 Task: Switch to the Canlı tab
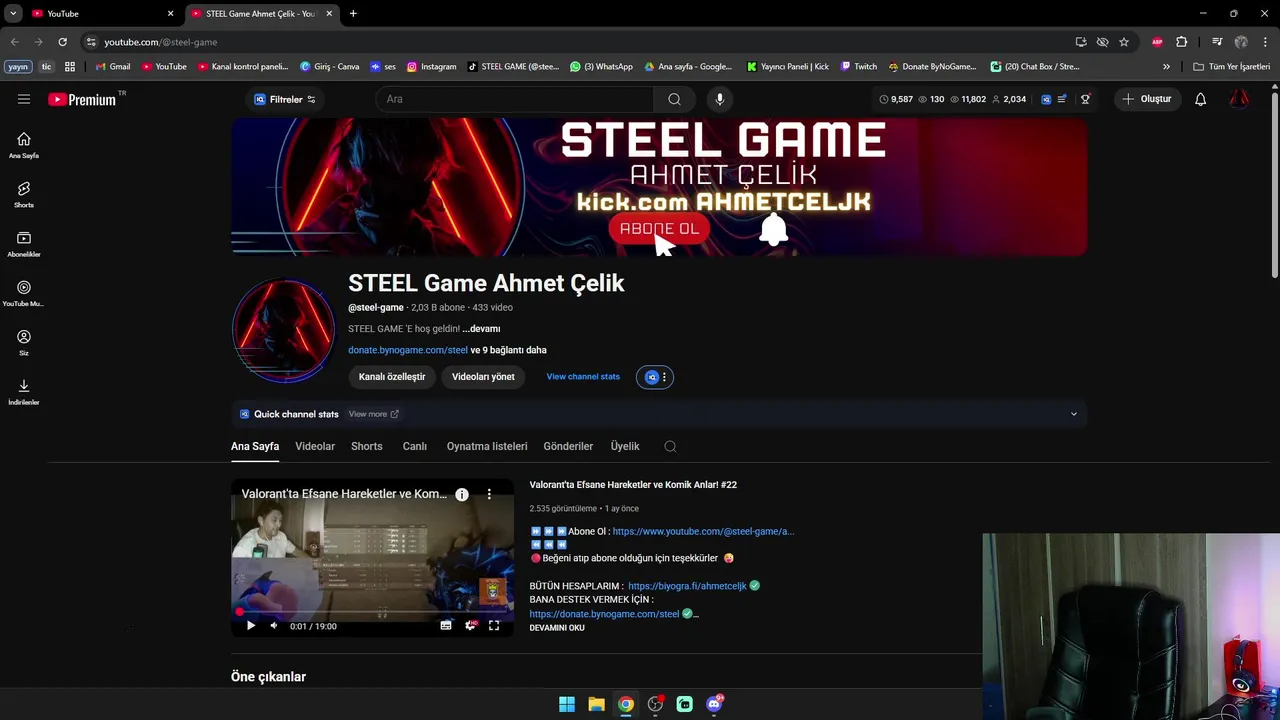tap(415, 446)
